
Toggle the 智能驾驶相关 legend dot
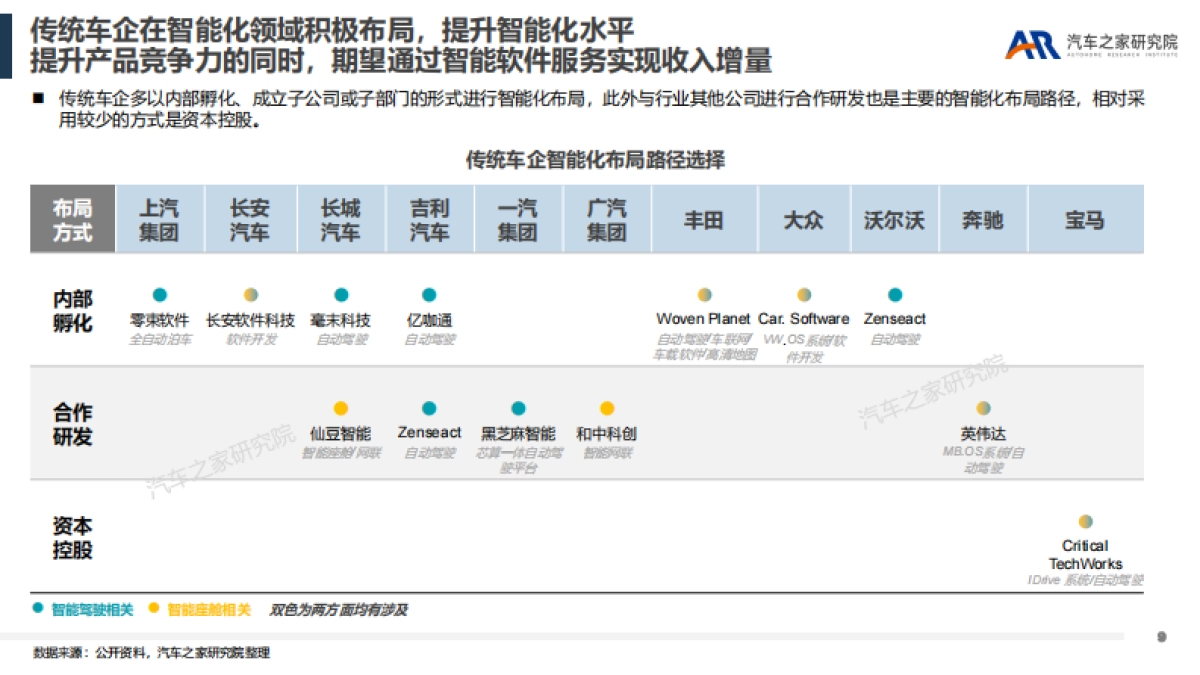[35, 607]
